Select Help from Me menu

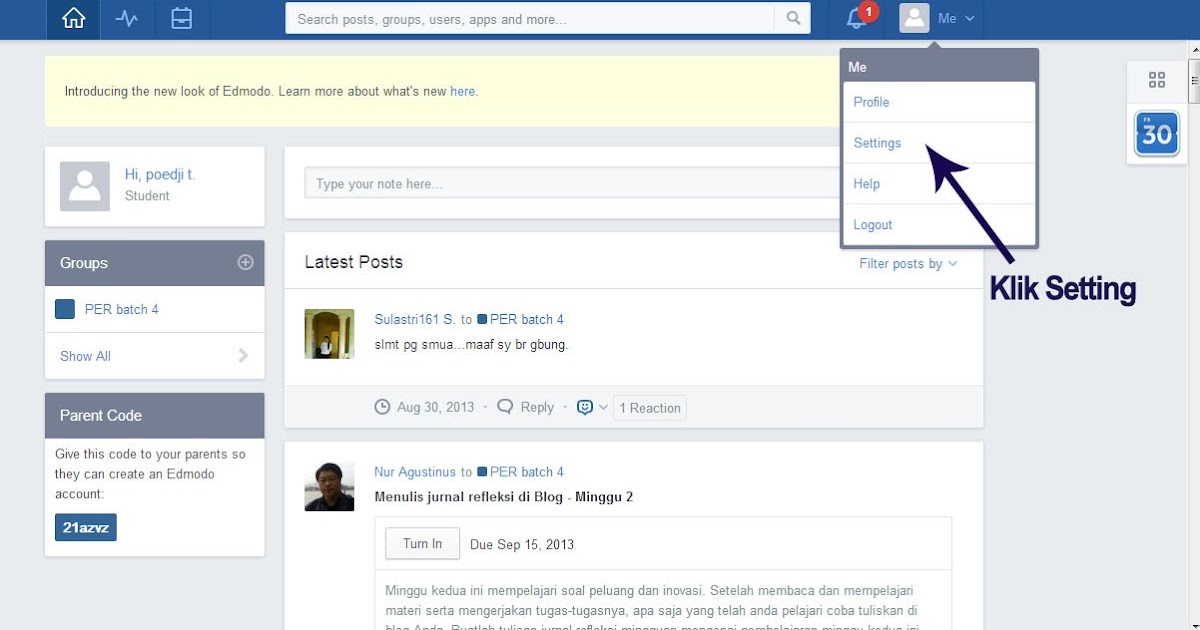pos(938,184)
